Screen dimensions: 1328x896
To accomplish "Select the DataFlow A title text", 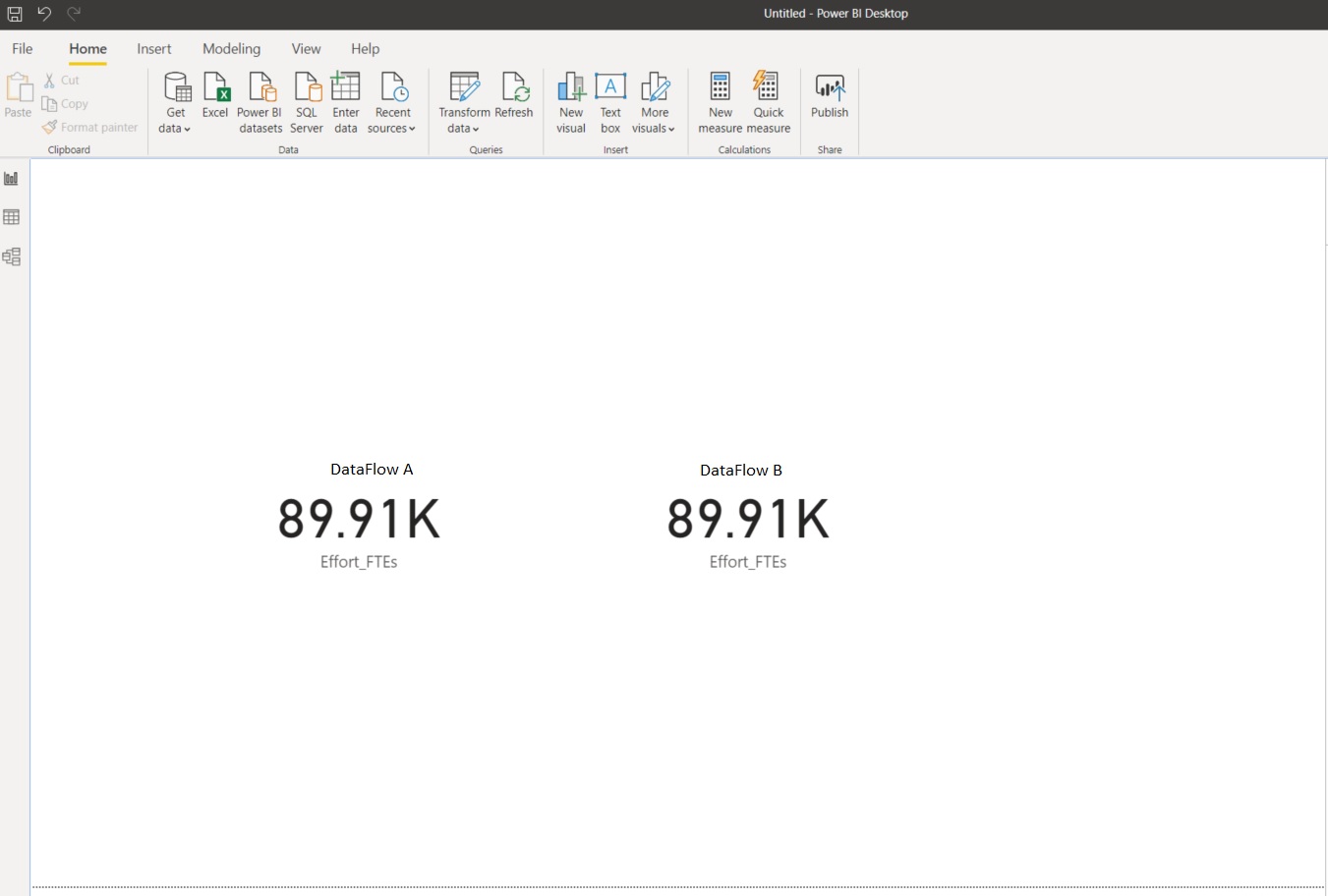I will [x=372, y=470].
